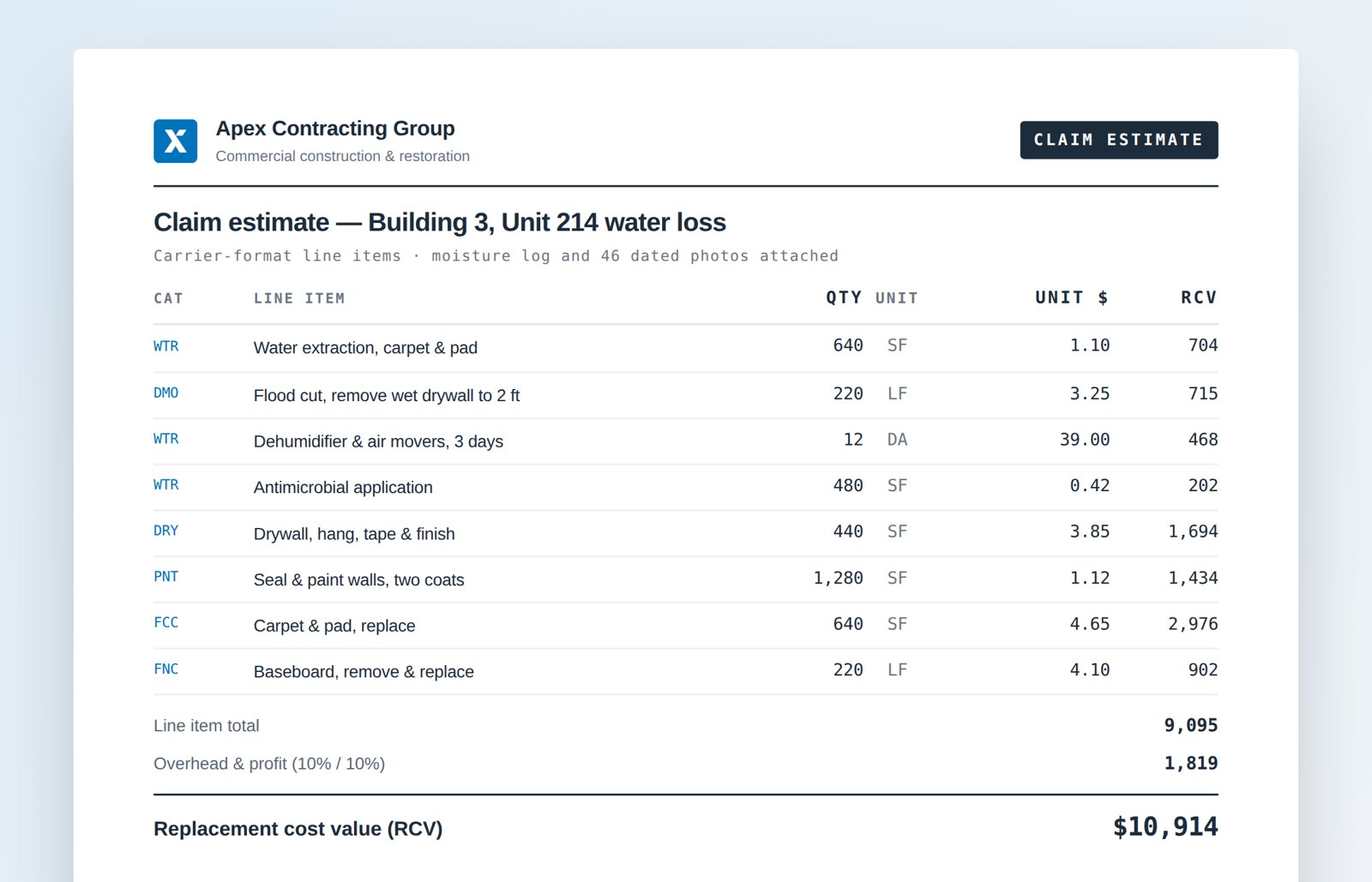Image resolution: width=1372 pixels, height=882 pixels.
Task: Select the Apex Contracting Group company name
Action: [x=335, y=129]
